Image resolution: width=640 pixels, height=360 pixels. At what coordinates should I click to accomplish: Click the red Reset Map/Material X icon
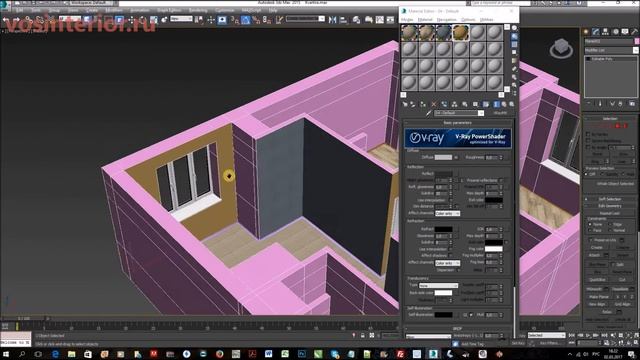coord(433,104)
